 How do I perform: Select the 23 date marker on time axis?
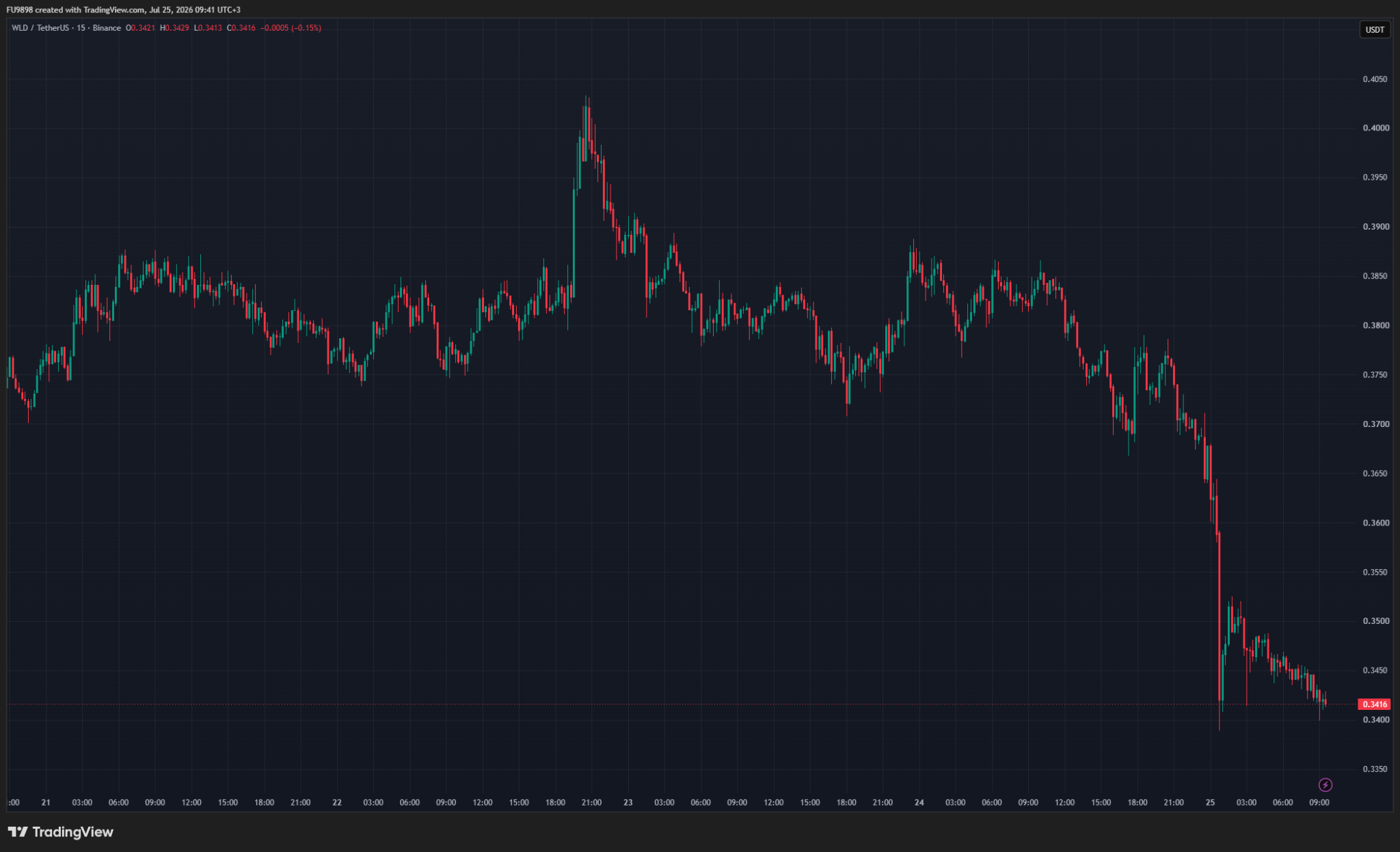[x=628, y=802]
